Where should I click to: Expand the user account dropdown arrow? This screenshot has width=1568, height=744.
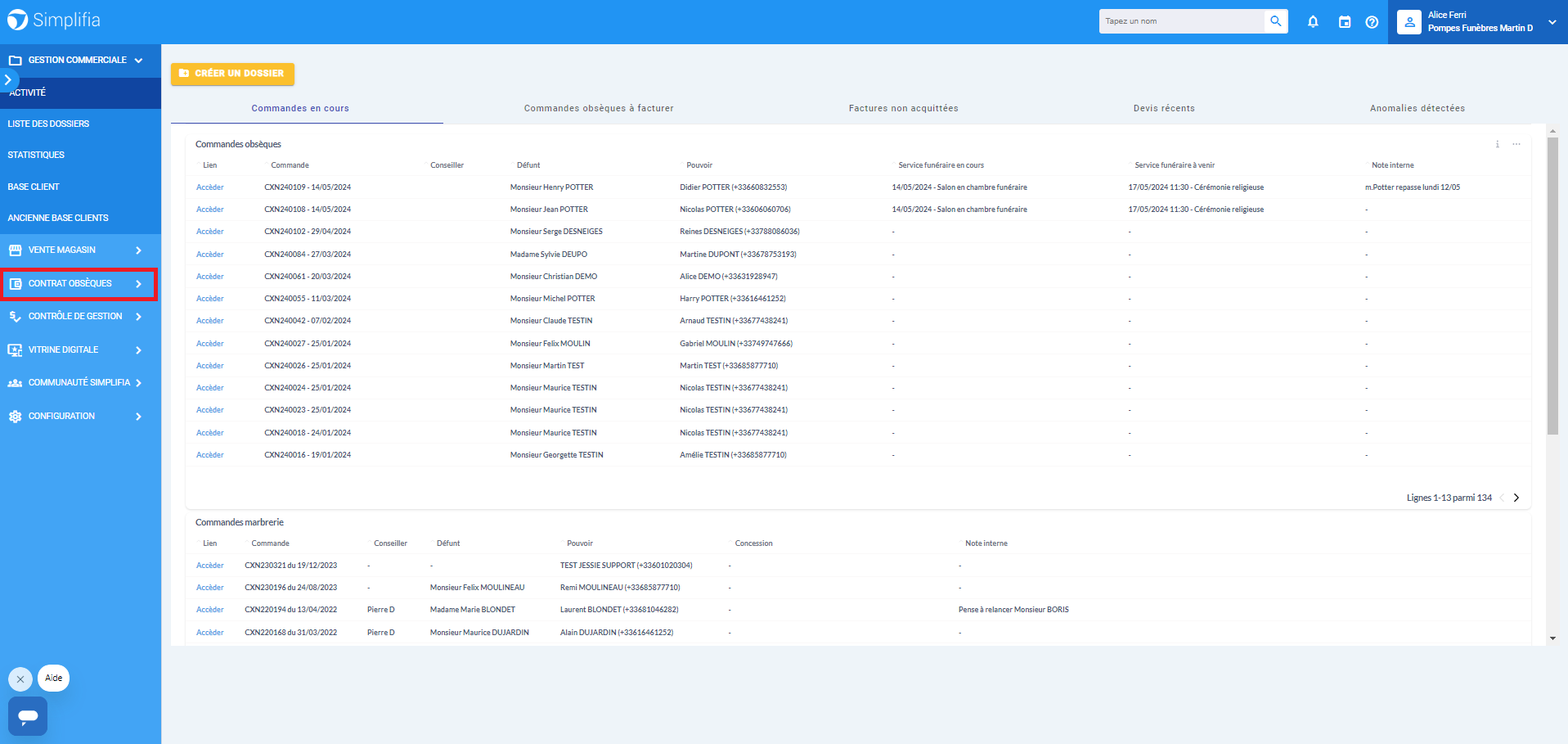1552,22
